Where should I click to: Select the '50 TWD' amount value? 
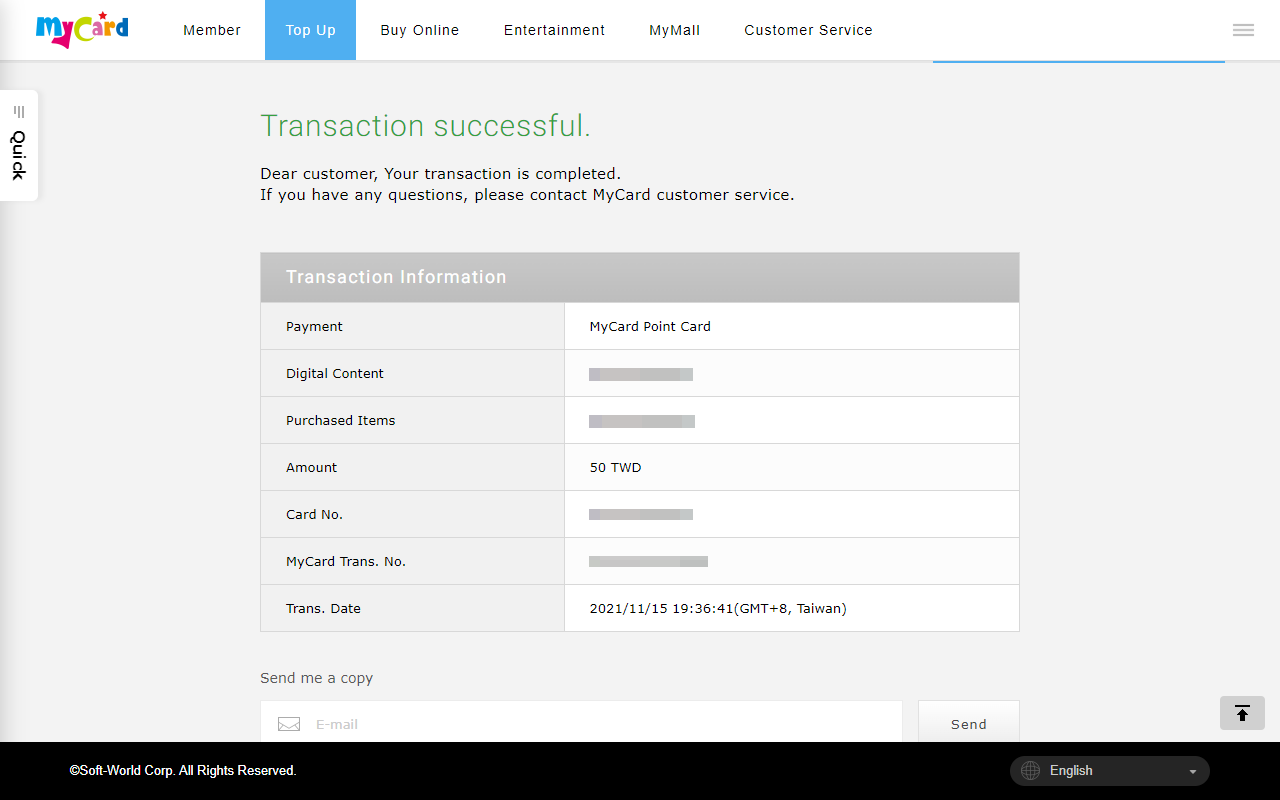pos(615,467)
